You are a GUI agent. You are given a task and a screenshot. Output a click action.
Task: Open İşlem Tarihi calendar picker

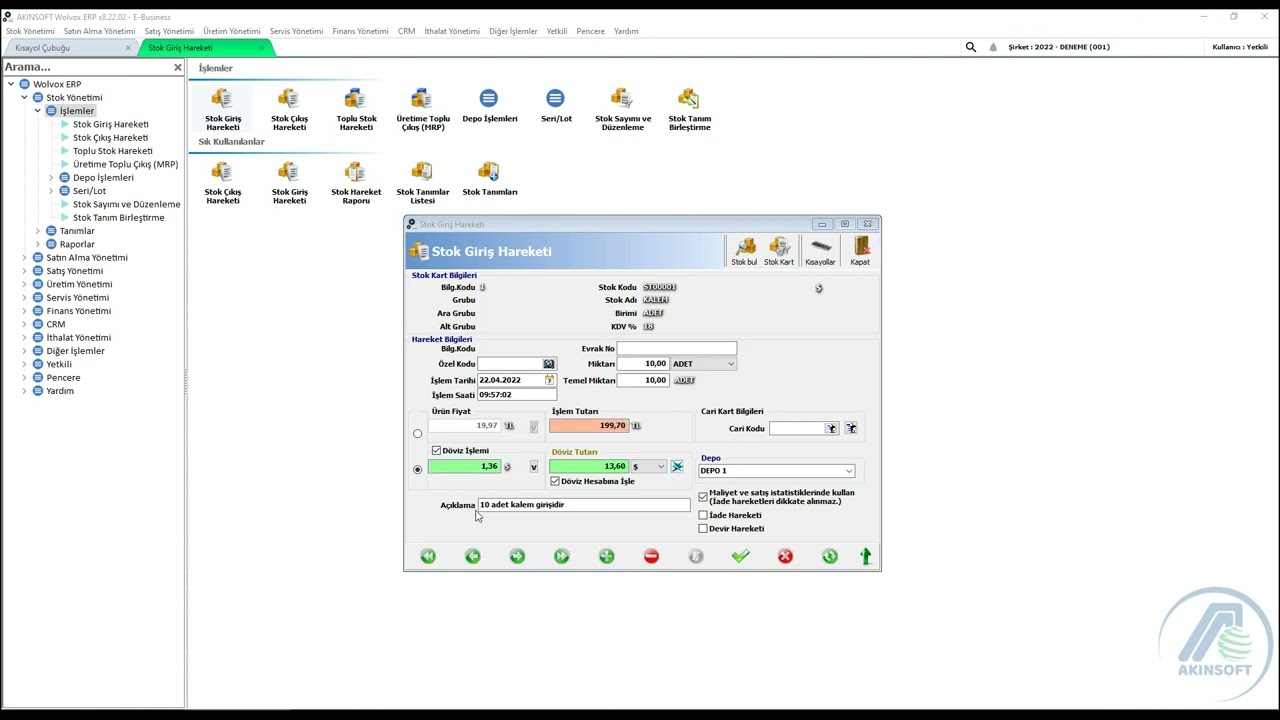(x=549, y=380)
